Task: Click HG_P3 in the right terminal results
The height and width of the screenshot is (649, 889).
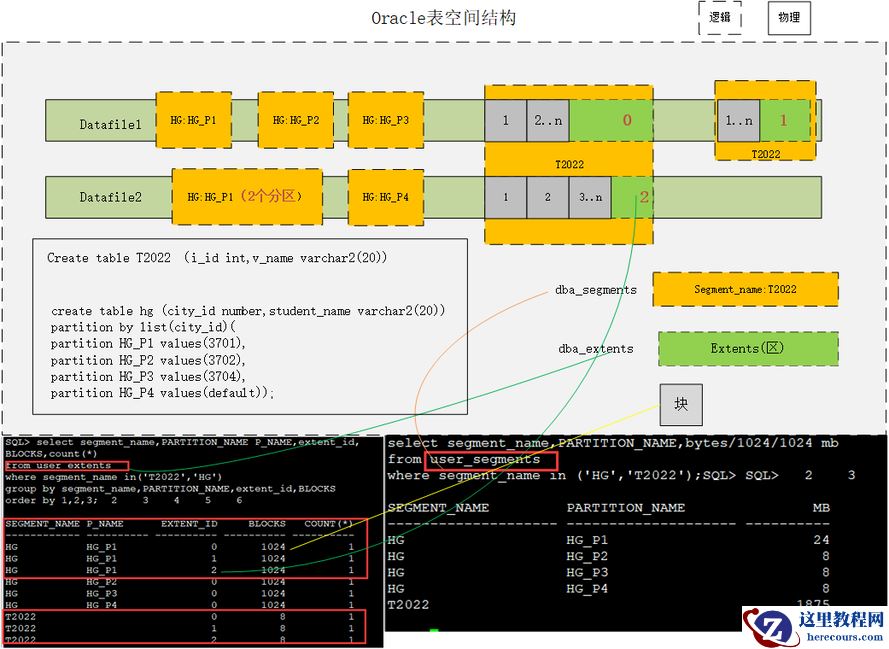Action: (587, 572)
